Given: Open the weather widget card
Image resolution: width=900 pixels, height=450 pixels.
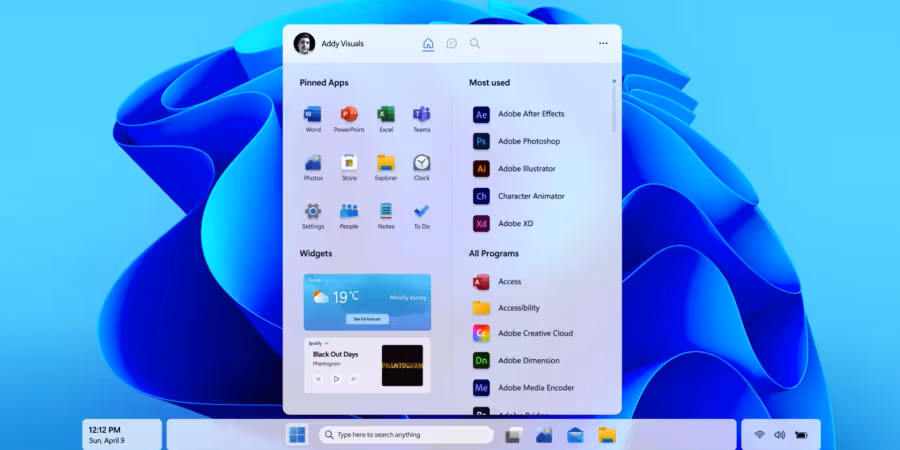Looking at the screenshot, I should pos(367,302).
